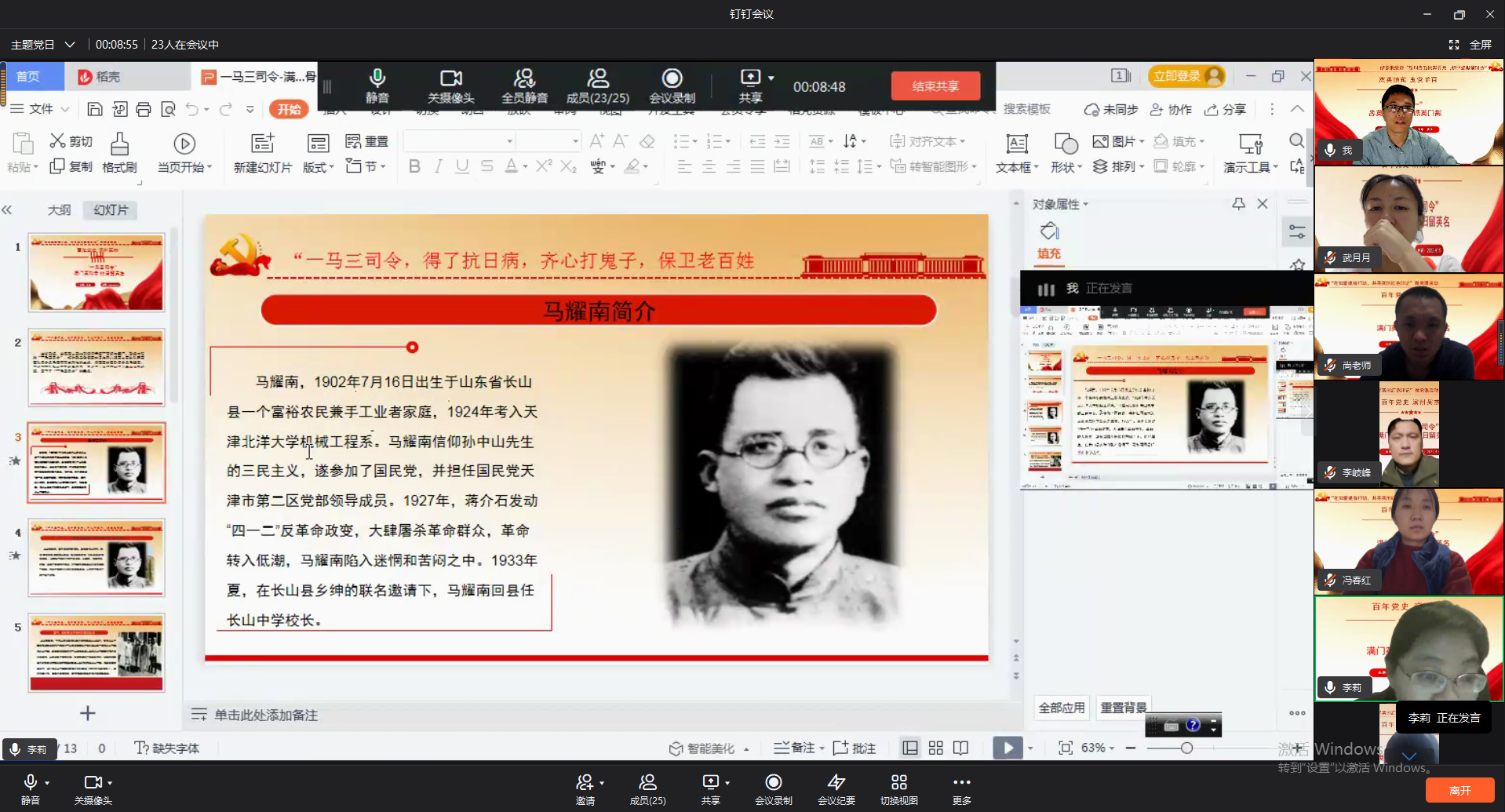
Task: Turn off camera via 关摄像头 in sharing toolbar
Action: pyautogui.click(x=450, y=86)
